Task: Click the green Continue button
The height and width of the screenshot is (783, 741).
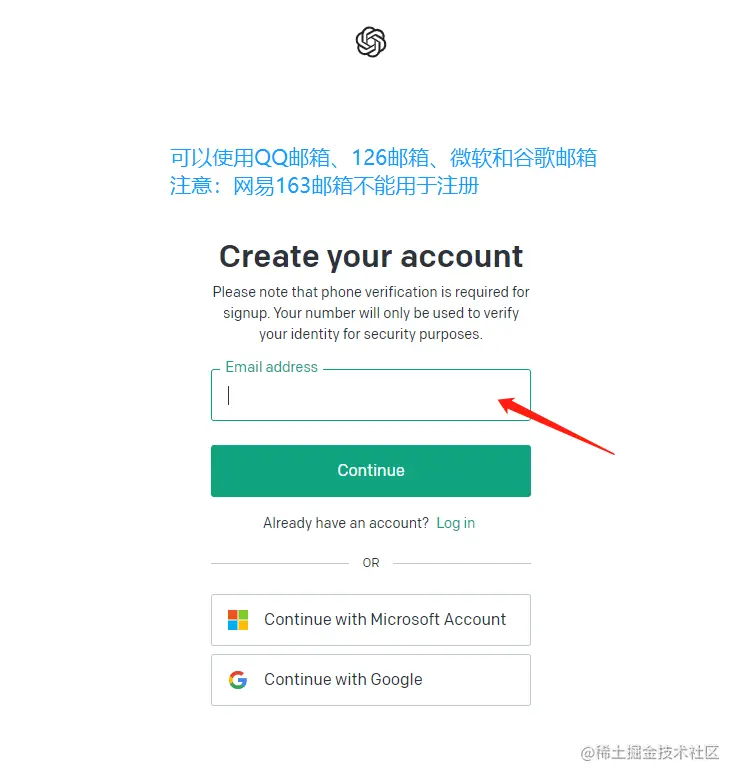Action: point(370,470)
